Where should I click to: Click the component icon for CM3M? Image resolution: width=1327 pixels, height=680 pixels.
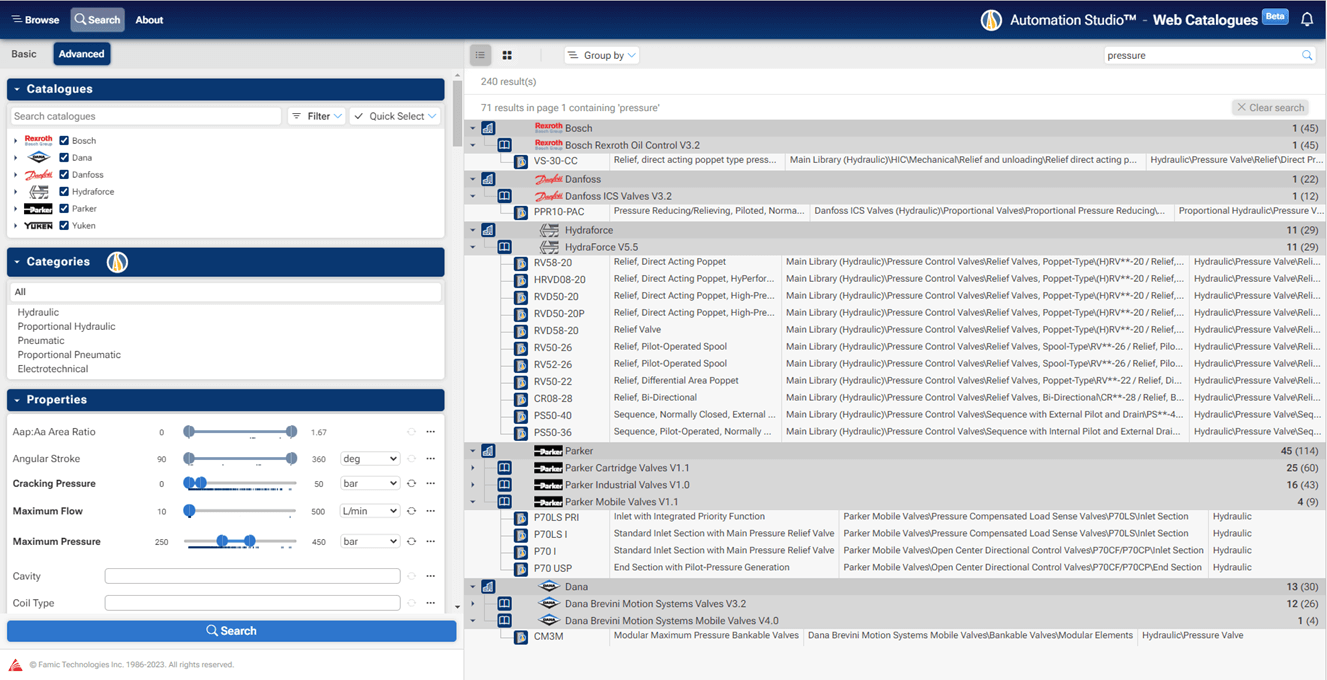521,637
